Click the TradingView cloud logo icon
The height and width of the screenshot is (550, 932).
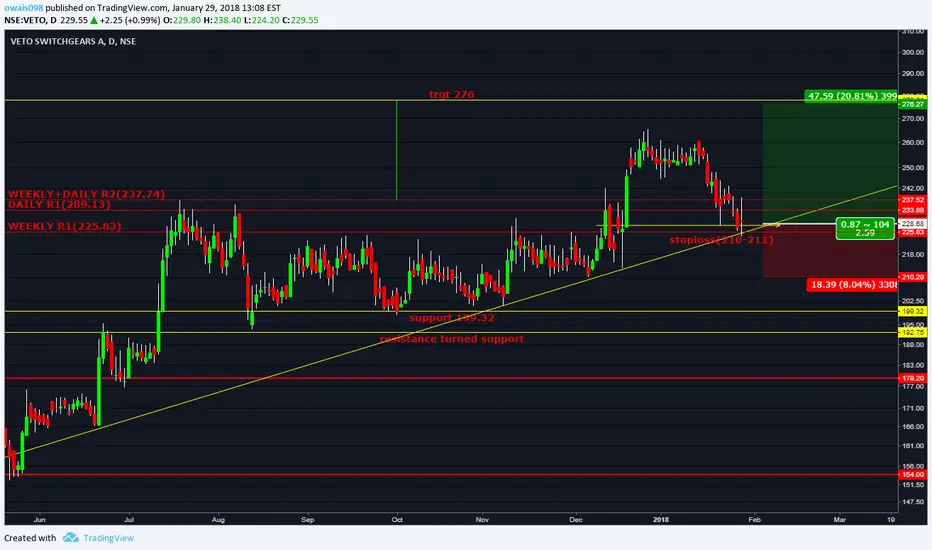[71, 538]
